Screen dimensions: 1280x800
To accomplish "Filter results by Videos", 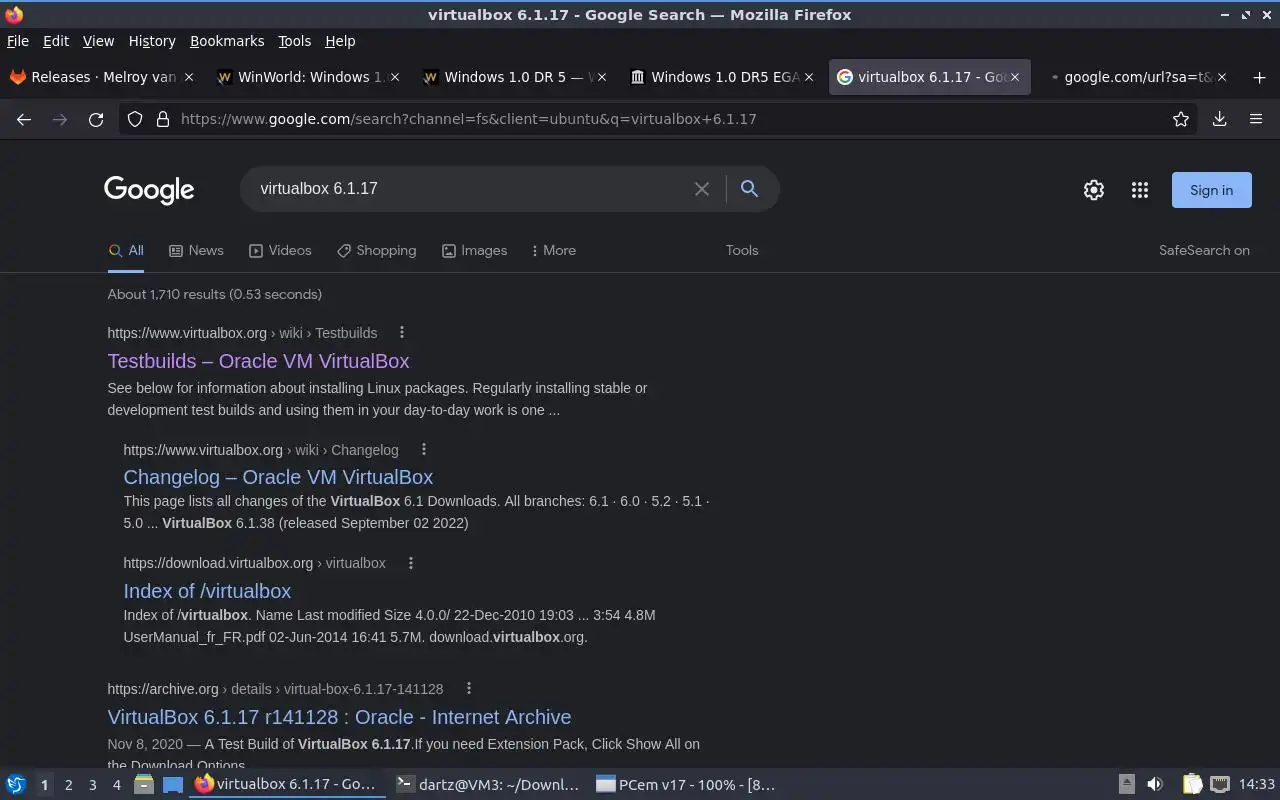I will (280, 251).
